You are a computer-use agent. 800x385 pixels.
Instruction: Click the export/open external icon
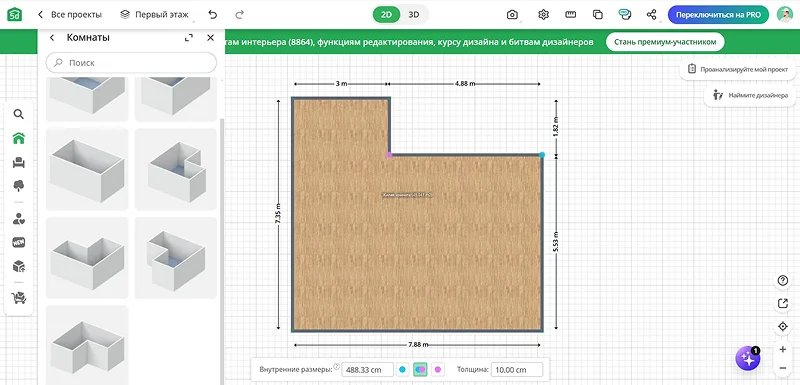point(783,303)
